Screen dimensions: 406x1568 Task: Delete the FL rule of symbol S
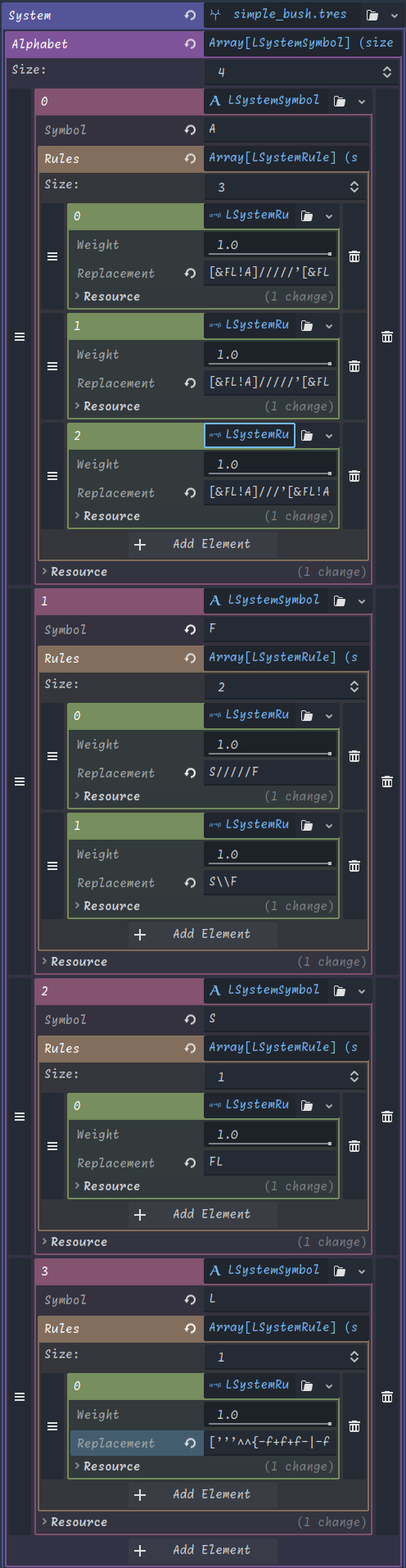pyautogui.click(x=354, y=1146)
